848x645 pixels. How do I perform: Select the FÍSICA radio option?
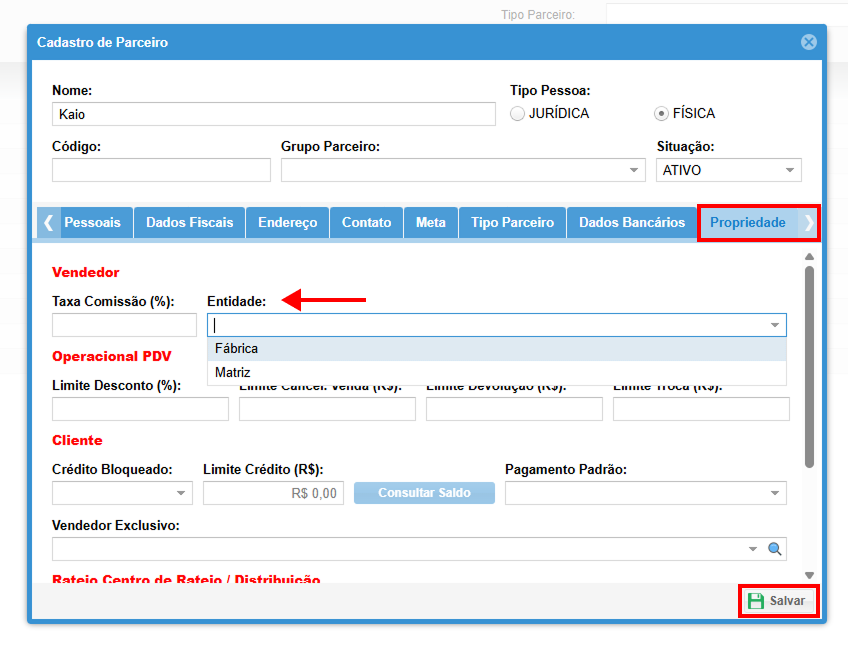tap(661, 113)
